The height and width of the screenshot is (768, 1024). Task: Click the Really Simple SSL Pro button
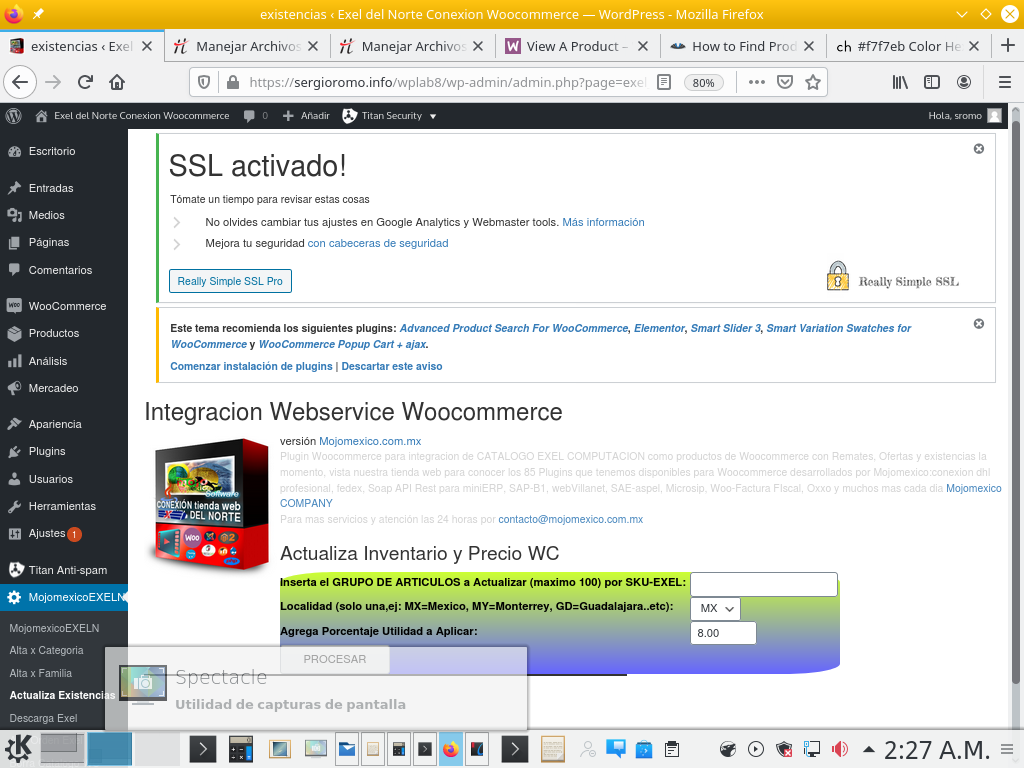pos(230,281)
